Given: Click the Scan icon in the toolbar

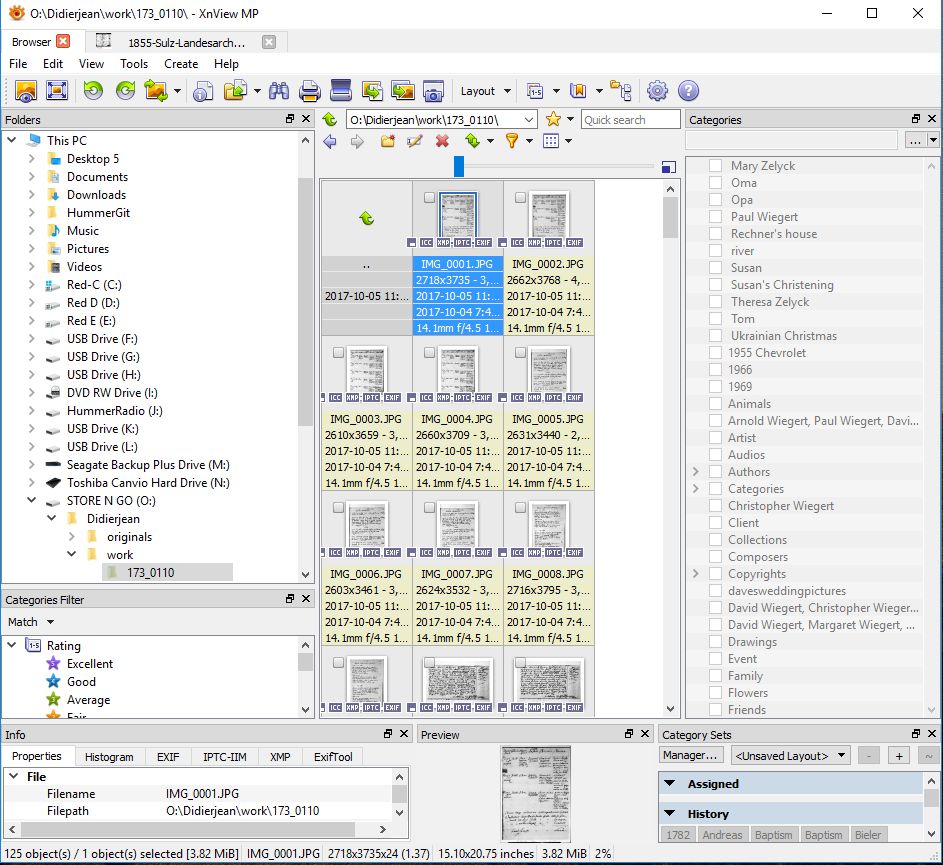Looking at the screenshot, I should pyautogui.click(x=341, y=91).
